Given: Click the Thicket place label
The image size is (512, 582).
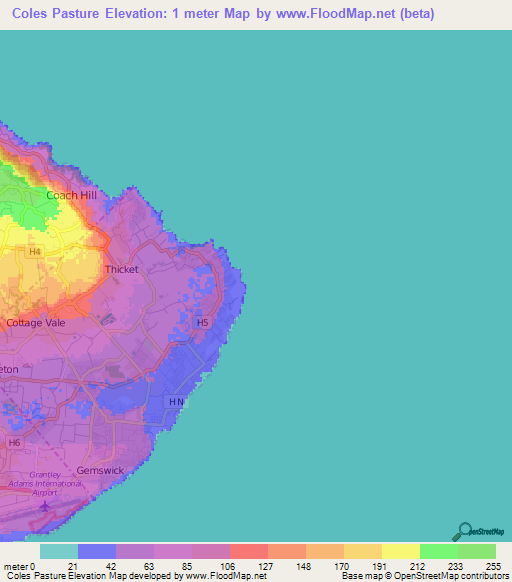Looking at the screenshot, I should pyautogui.click(x=121, y=269).
